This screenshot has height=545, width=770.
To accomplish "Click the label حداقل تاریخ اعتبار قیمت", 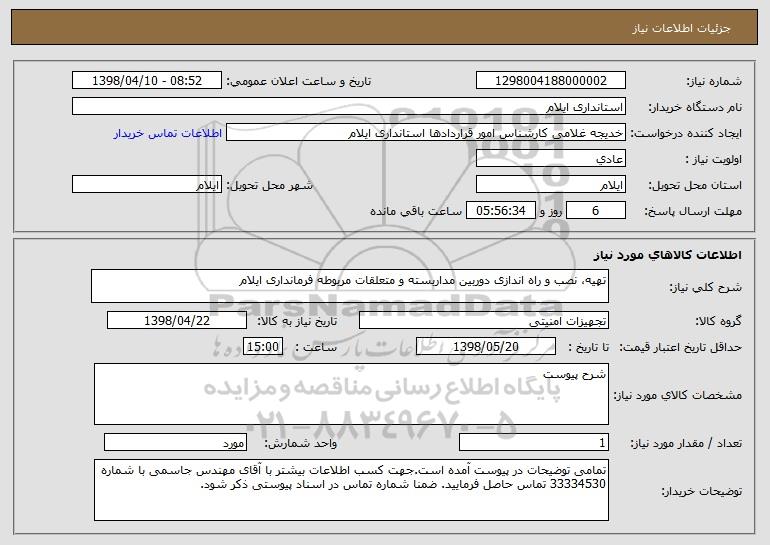I will tap(680, 347).
